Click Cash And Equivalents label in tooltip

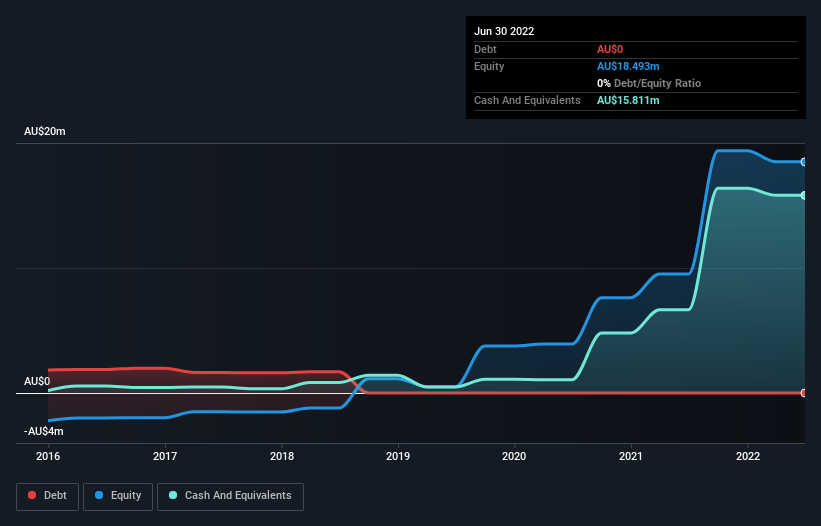coord(527,100)
